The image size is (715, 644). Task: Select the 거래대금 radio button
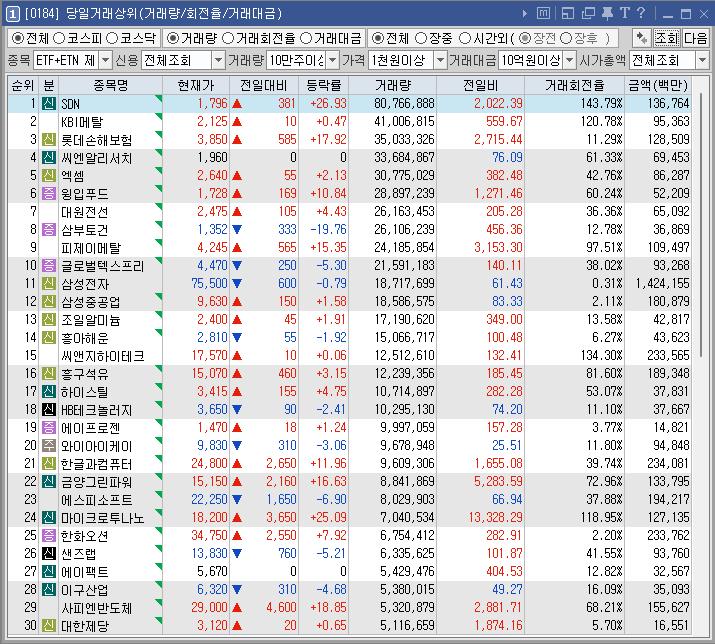click(x=306, y=38)
